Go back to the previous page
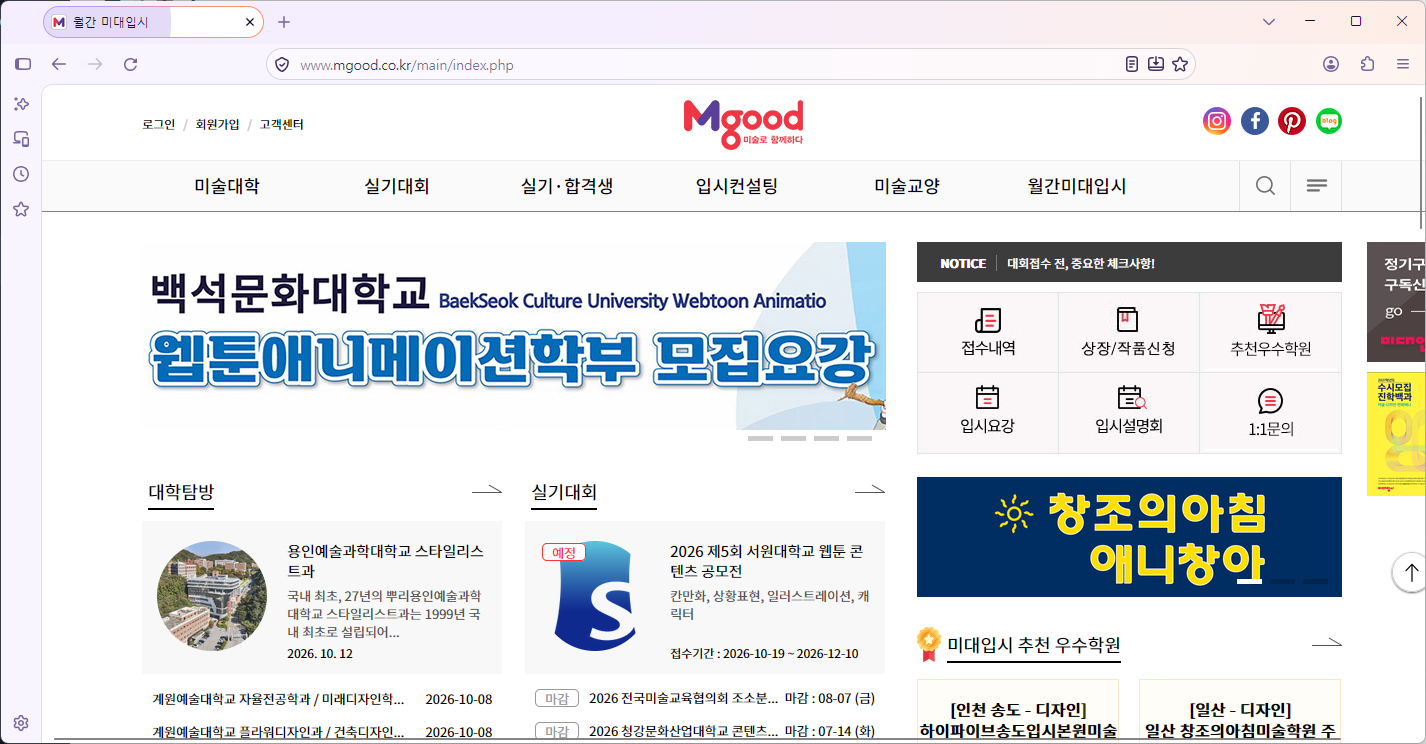 tap(59, 64)
